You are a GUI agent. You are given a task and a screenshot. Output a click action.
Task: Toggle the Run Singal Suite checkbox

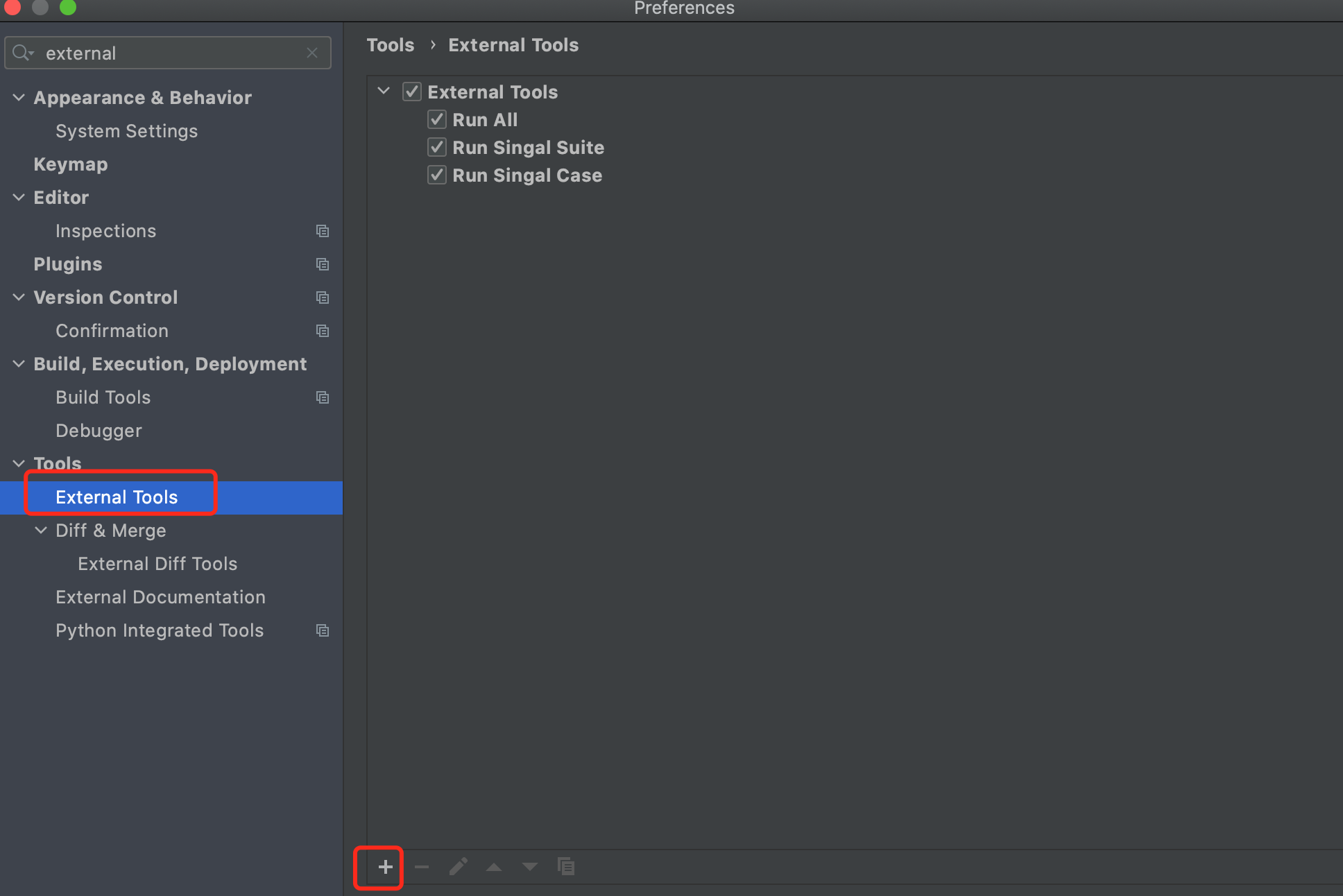click(x=436, y=148)
